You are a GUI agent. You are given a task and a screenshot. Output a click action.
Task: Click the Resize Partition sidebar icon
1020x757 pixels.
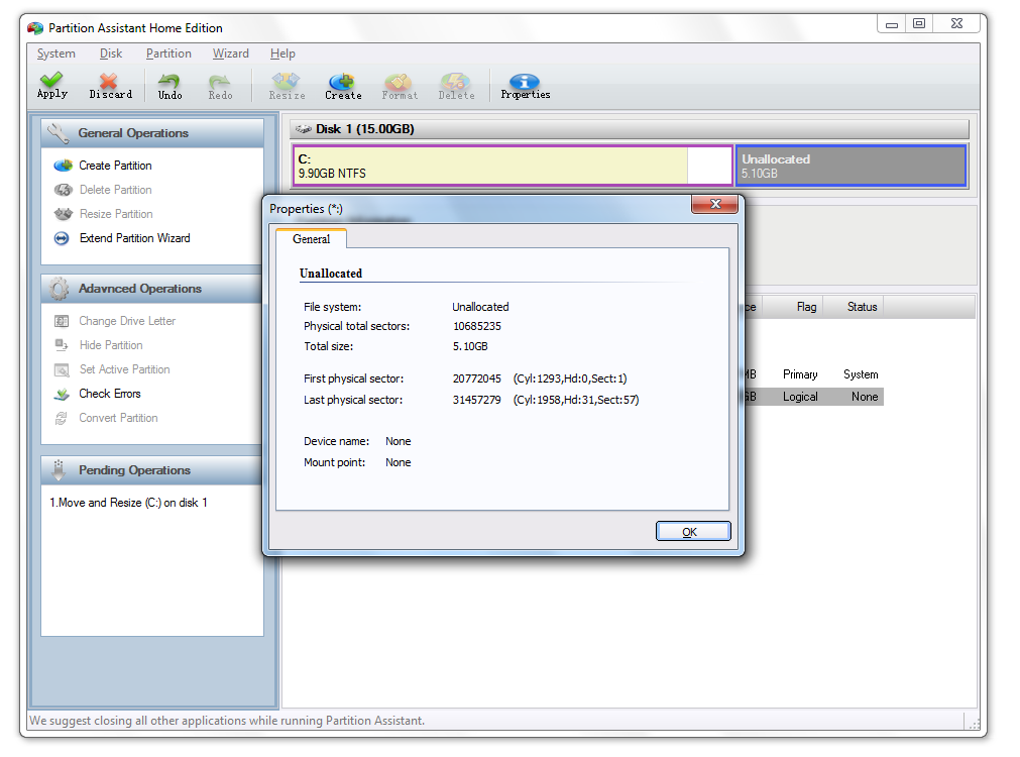tap(62, 214)
